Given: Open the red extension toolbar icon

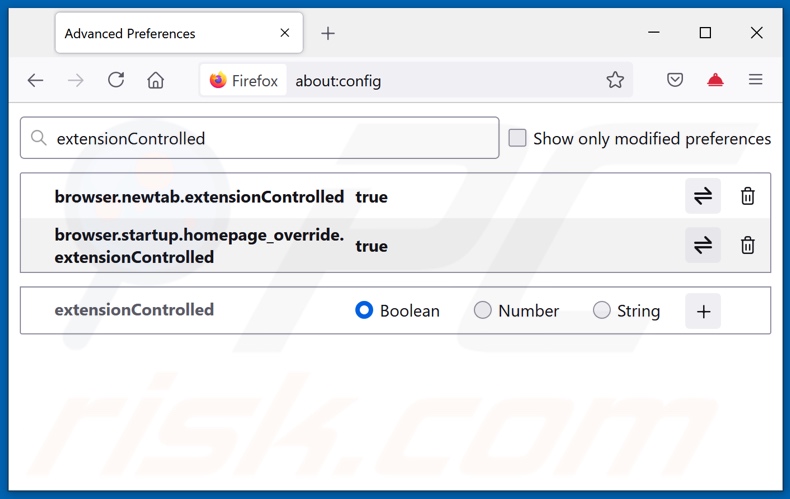Looking at the screenshot, I should [x=715, y=80].
